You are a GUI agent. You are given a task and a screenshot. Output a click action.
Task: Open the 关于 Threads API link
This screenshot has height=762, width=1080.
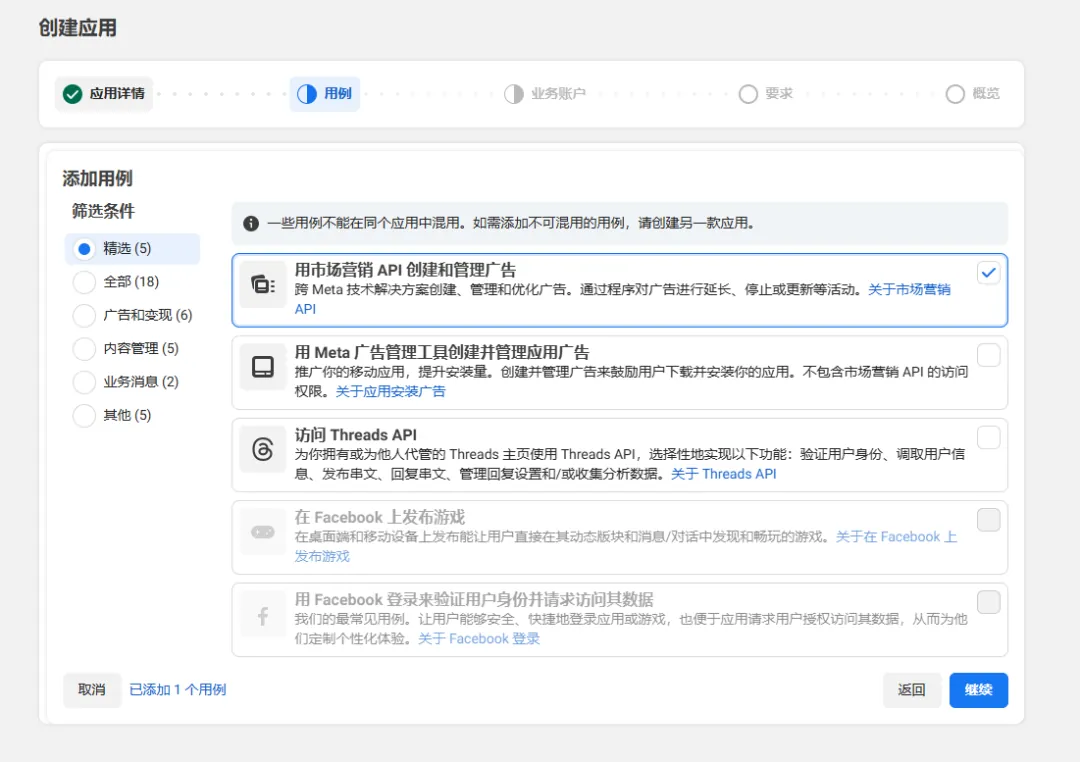(724, 474)
